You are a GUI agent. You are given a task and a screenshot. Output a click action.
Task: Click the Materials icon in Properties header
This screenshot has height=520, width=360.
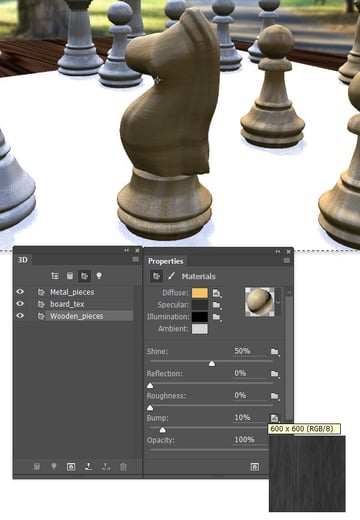[x=156, y=276]
